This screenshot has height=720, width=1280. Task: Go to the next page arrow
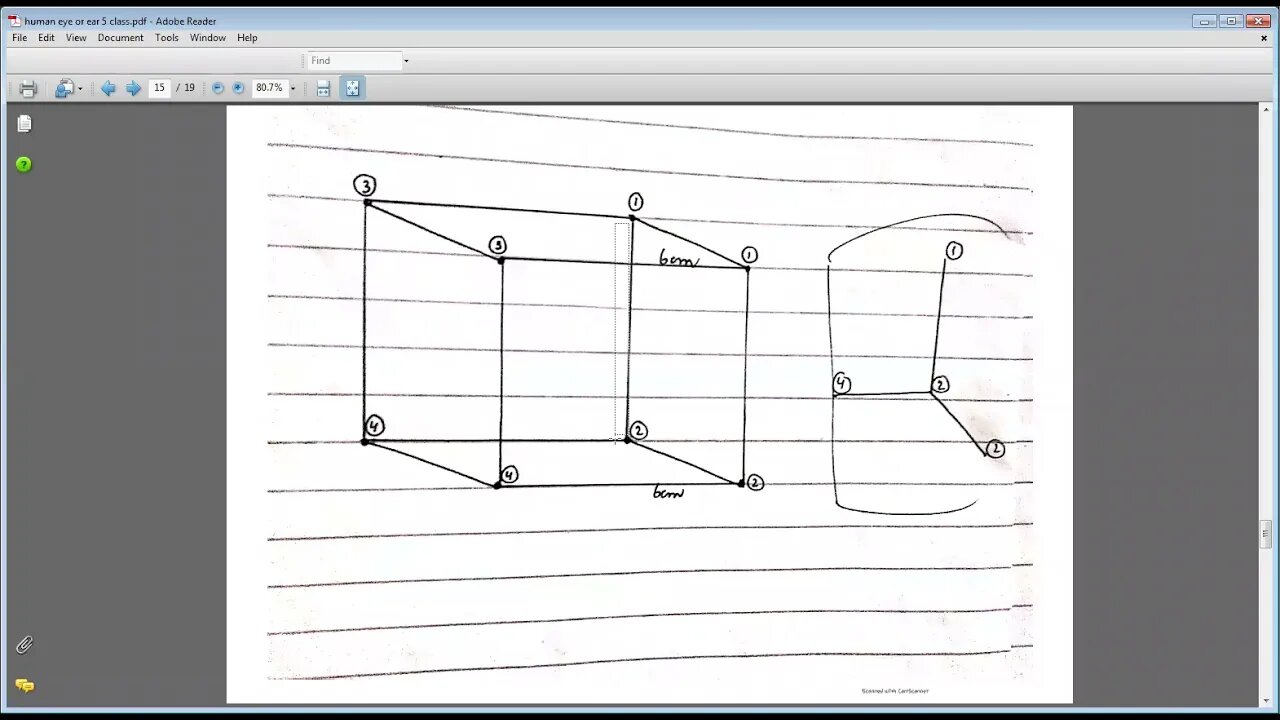[133, 88]
